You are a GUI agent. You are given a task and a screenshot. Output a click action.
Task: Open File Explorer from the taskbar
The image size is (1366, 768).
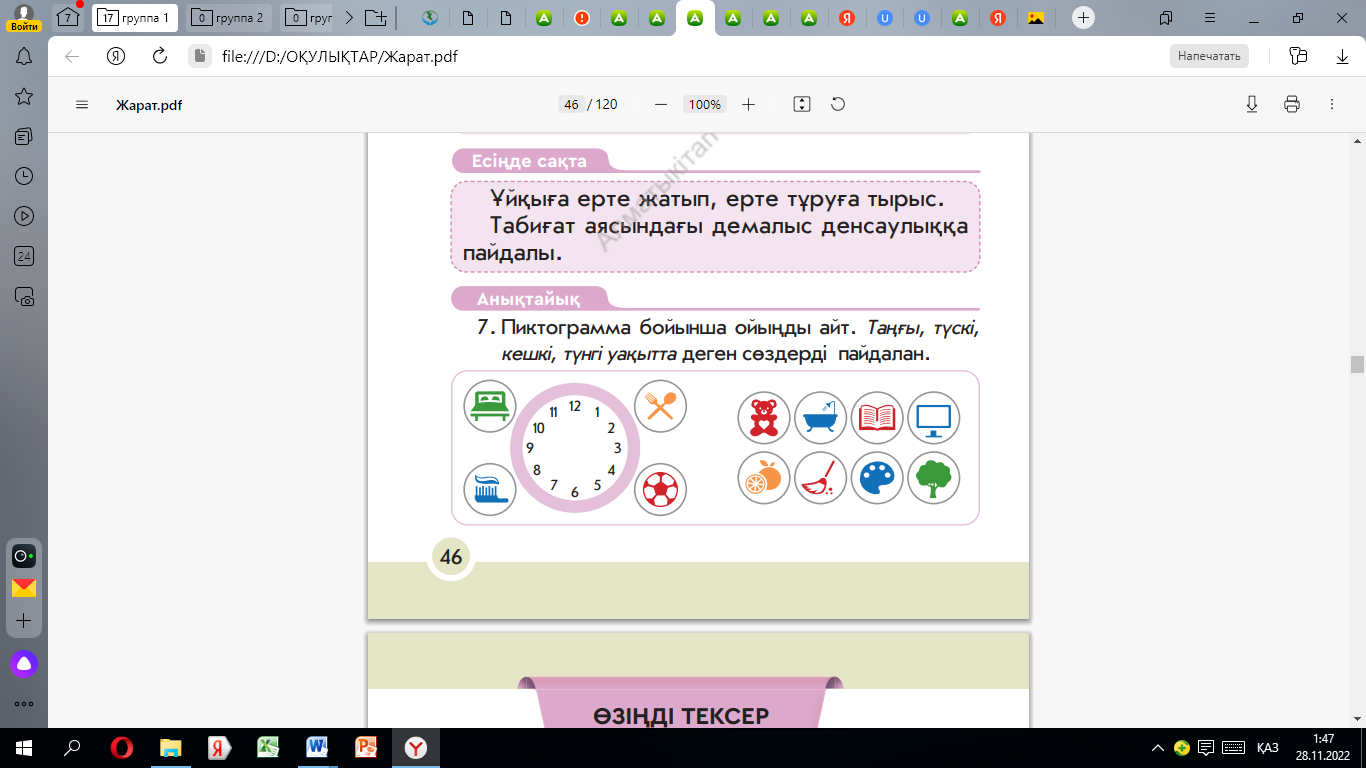tap(171, 748)
